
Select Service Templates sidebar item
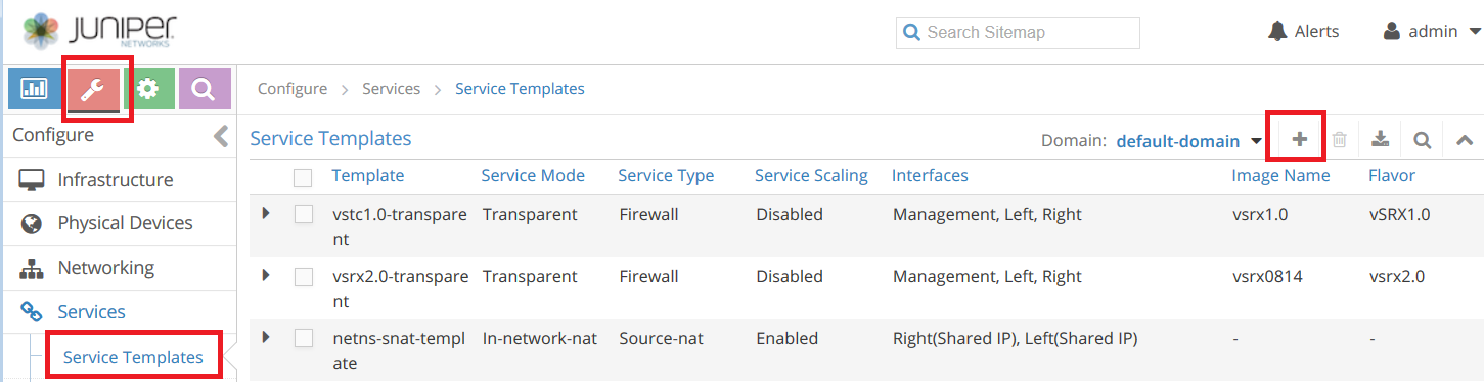coord(133,357)
